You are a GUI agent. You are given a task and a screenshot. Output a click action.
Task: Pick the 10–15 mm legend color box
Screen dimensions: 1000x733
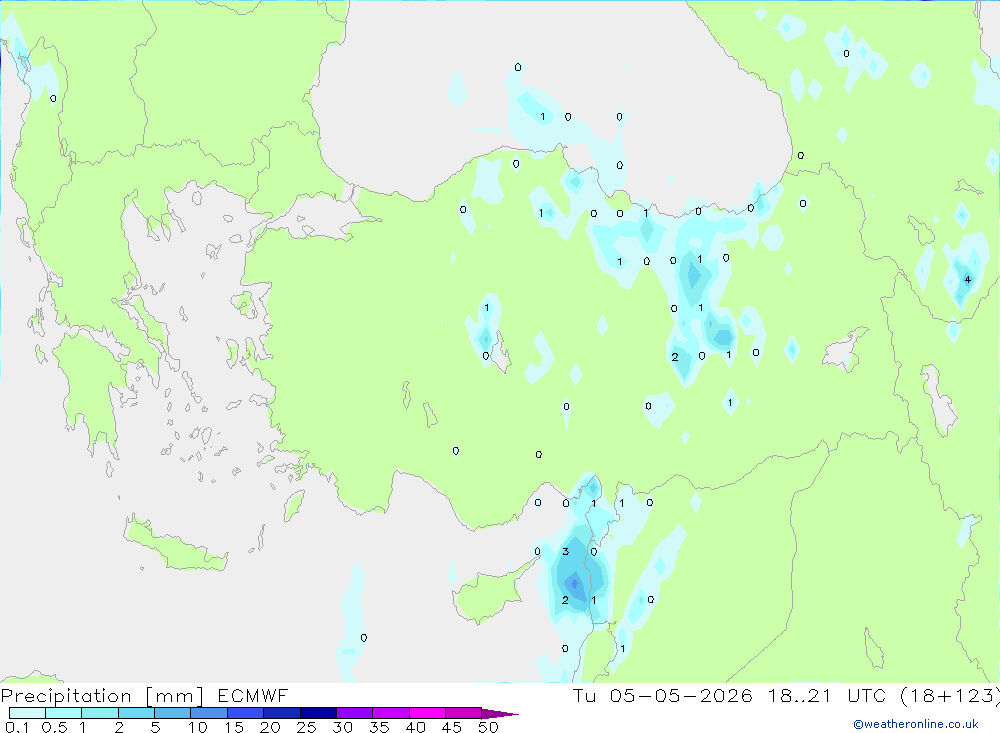pyautogui.click(x=209, y=713)
